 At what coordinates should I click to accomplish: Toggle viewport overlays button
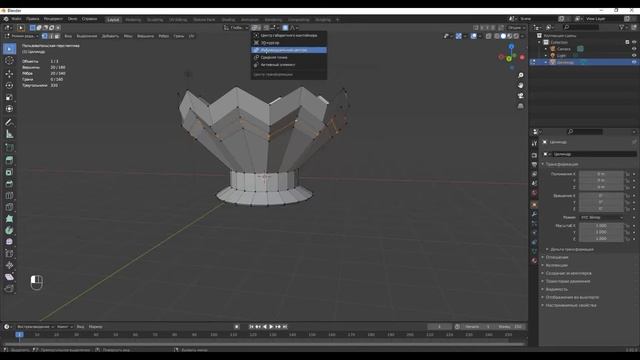click(x=473, y=36)
